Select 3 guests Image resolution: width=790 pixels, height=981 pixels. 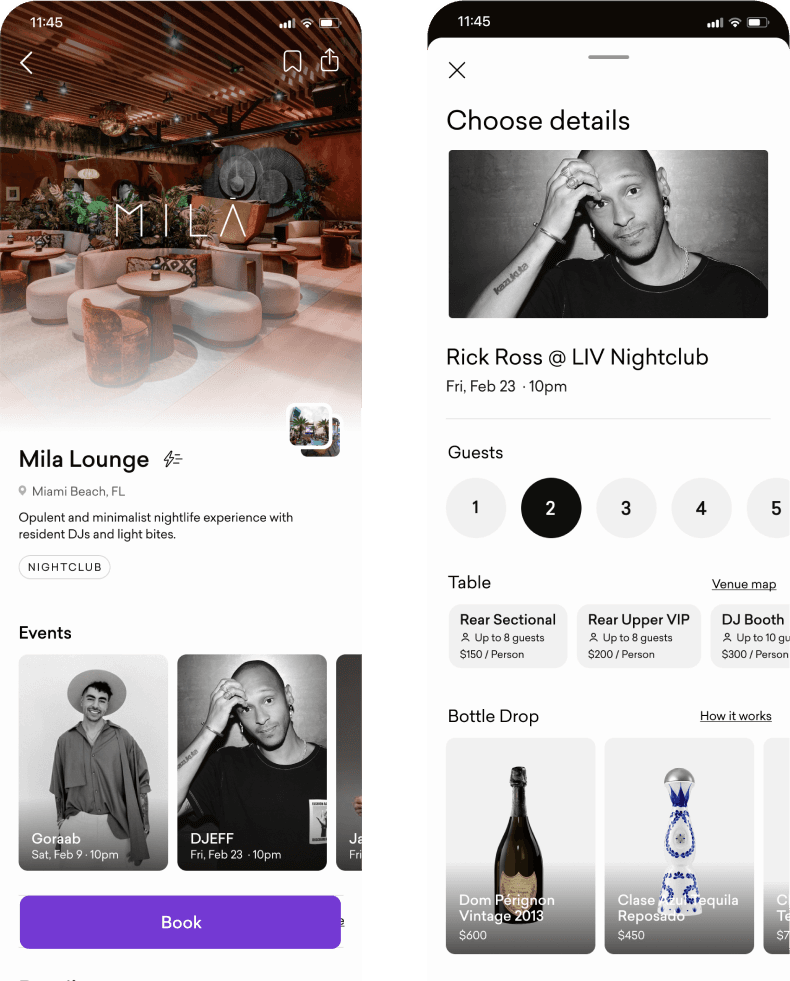[x=626, y=507]
